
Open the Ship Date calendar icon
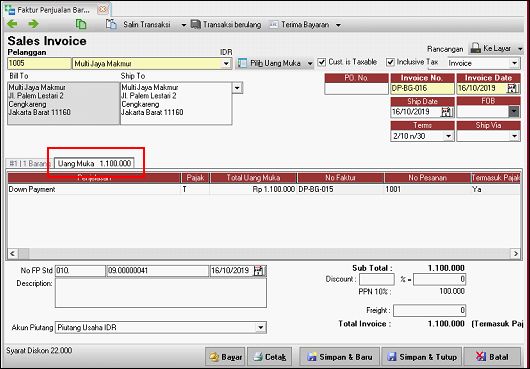click(447, 112)
